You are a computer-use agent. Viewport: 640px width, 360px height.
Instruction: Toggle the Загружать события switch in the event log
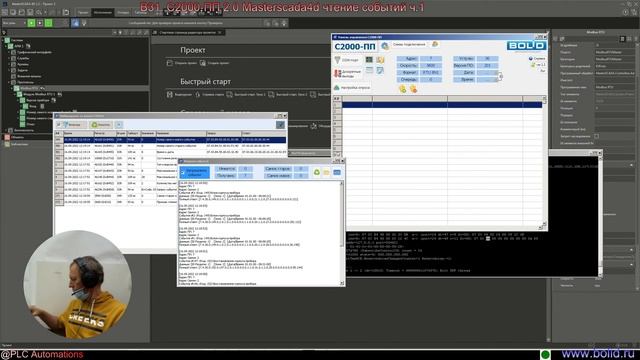(x=195, y=172)
